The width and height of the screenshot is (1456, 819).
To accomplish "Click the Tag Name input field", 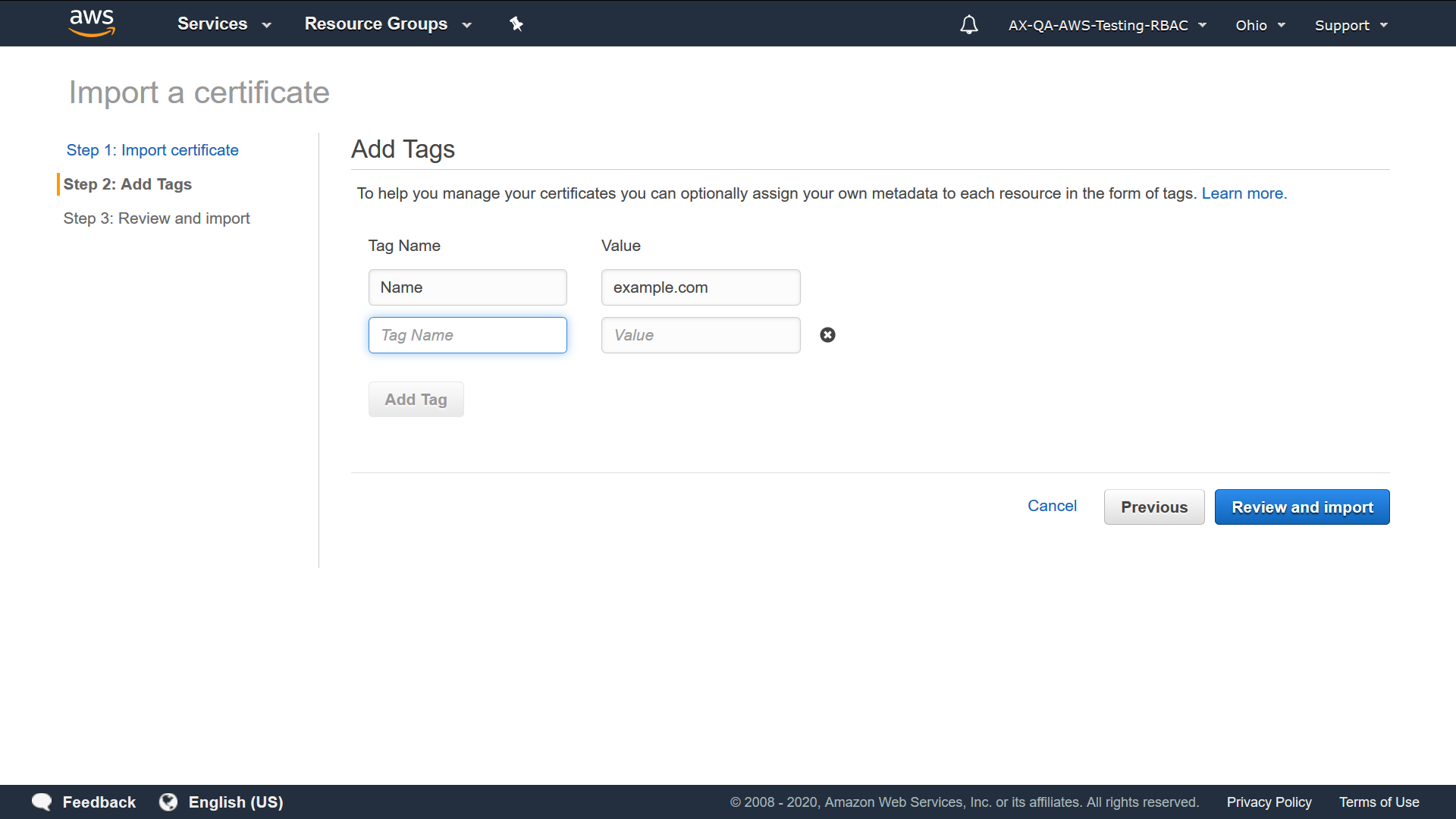I will click(x=467, y=335).
